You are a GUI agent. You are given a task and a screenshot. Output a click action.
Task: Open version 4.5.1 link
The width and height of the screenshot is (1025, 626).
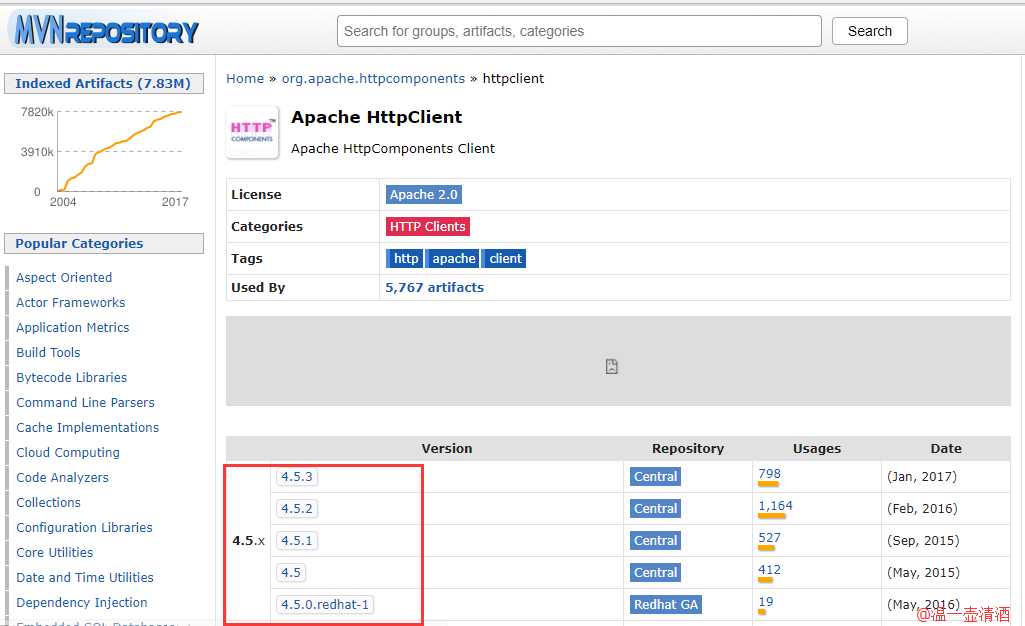pos(297,540)
